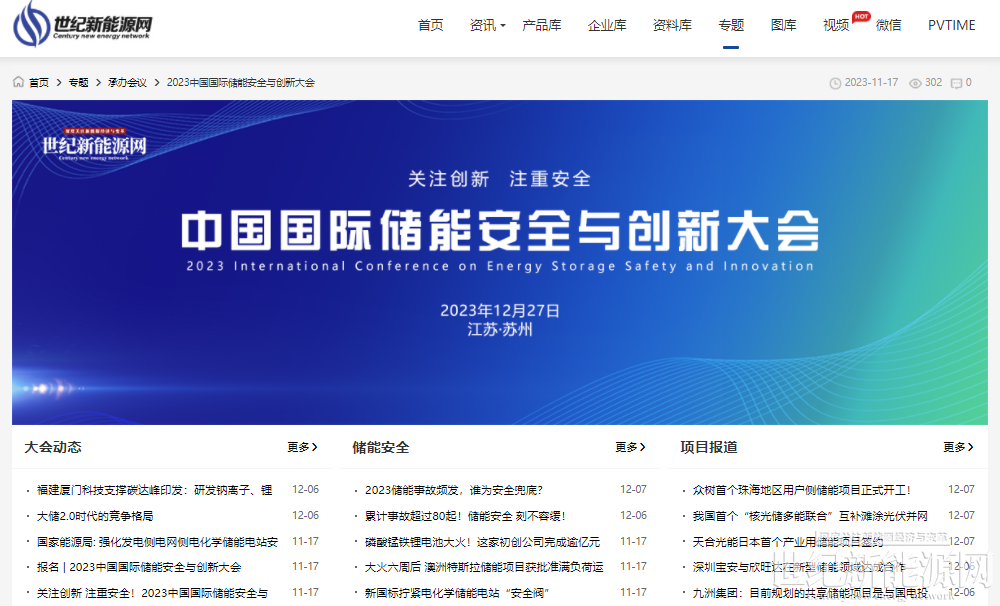Open the PVTIME navigation link

951,25
